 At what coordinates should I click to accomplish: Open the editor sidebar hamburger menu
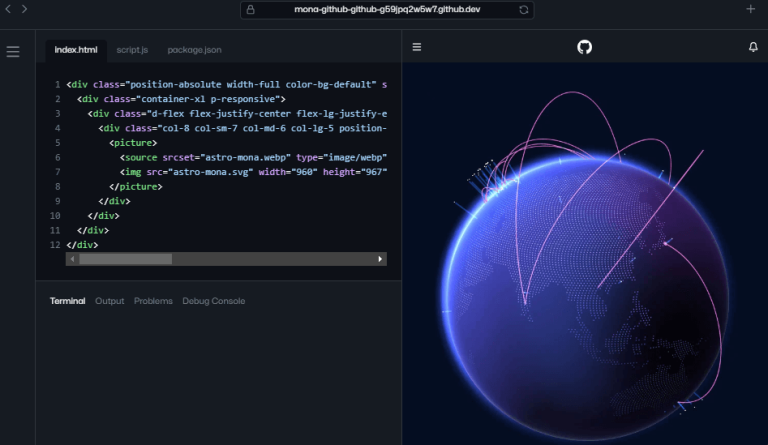13,51
